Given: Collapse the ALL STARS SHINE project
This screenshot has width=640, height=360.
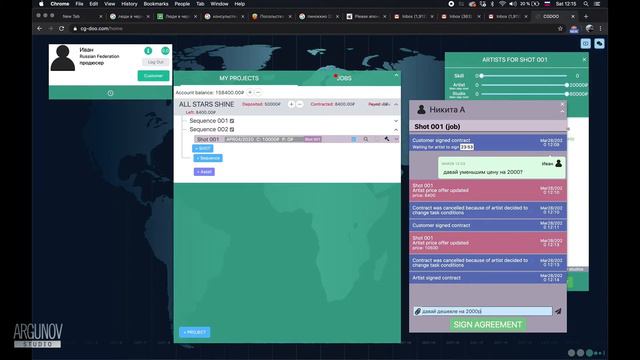Looking at the screenshot, I should coord(396,104).
